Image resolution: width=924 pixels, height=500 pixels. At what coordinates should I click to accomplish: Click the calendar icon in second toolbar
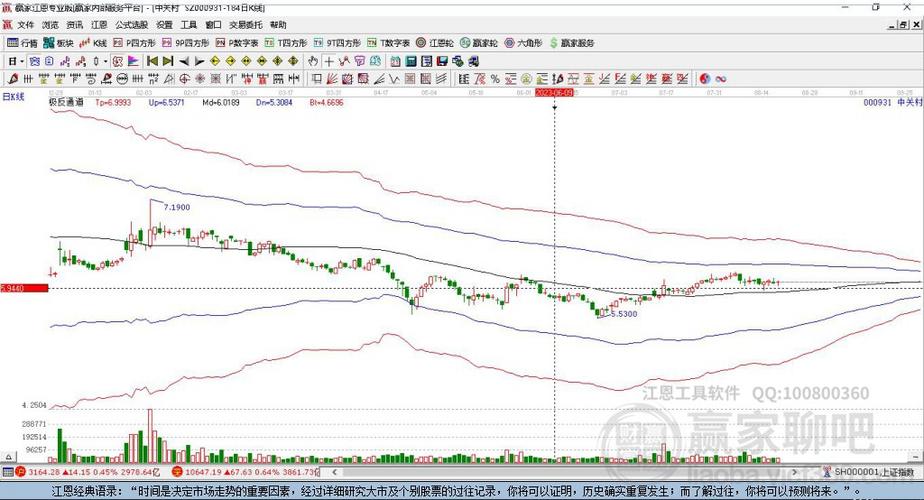click(x=395, y=61)
